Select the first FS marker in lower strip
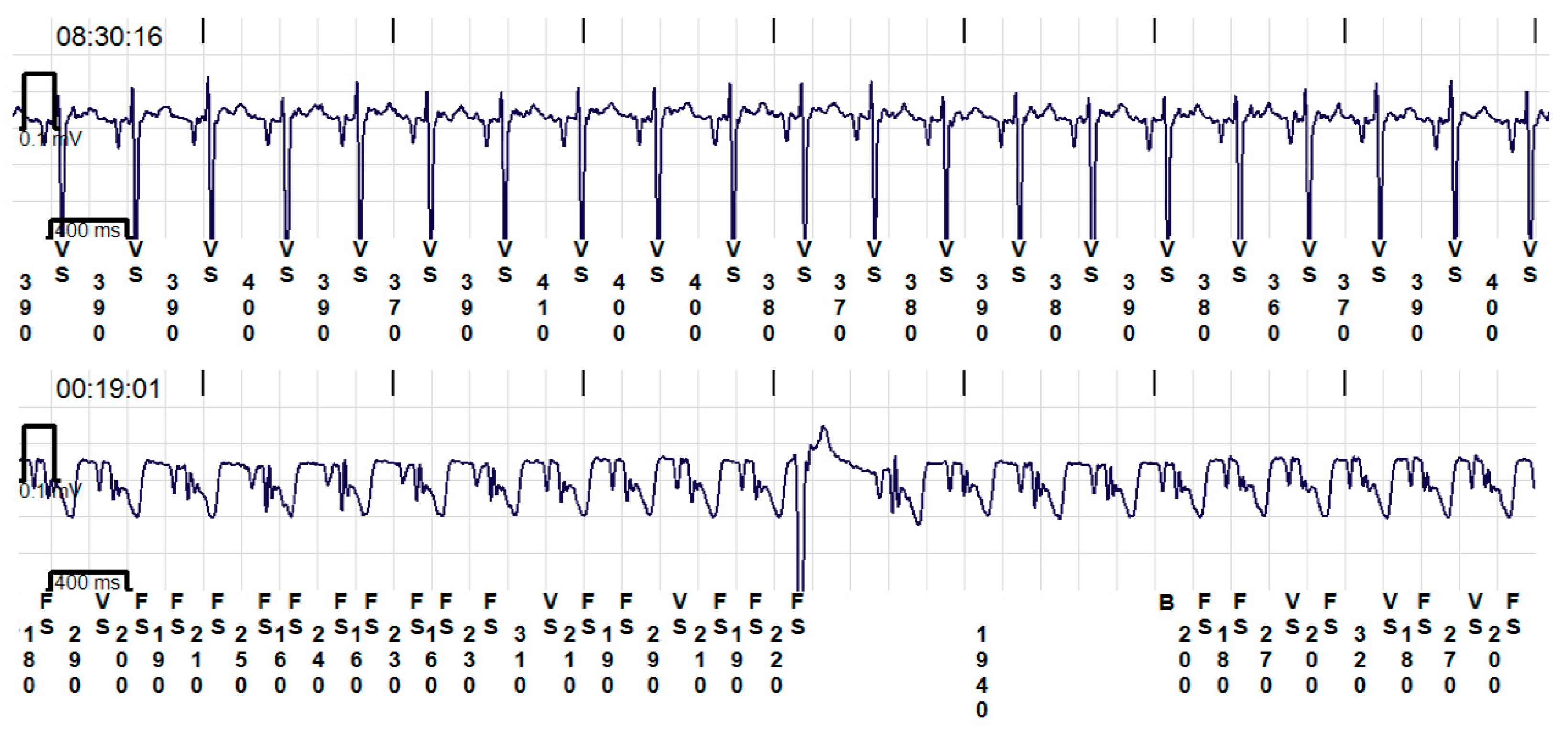Screen dimensions: 1568x730 tap(46, 613)
